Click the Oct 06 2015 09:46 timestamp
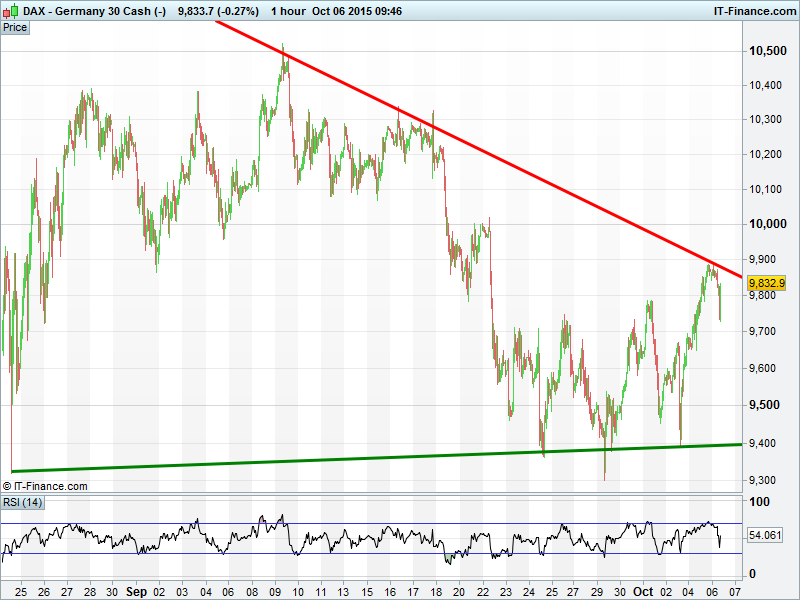Screen dimensions: 800x600 pyautogui.click(x=357, y=11)
